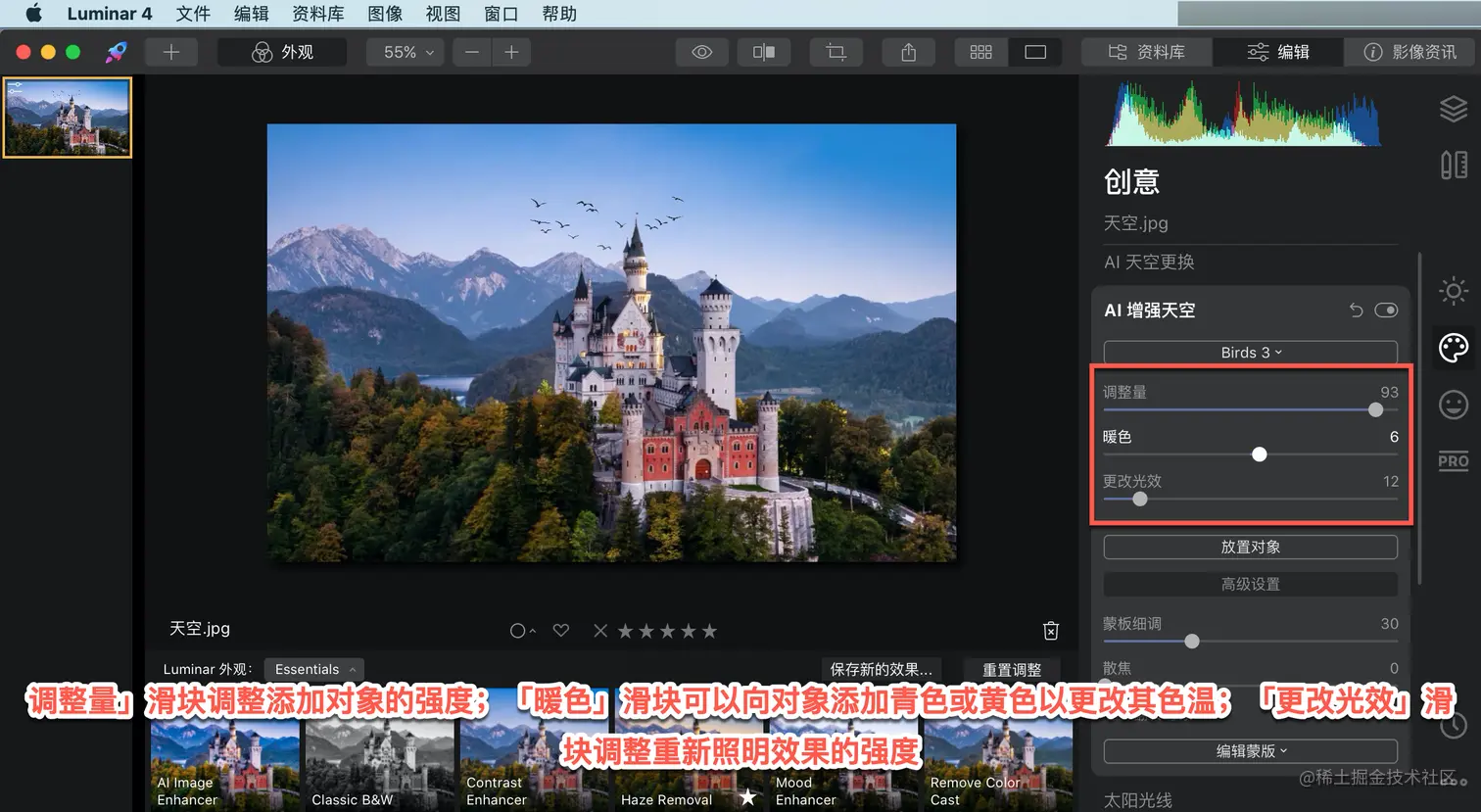Select the Portrait smiley face icon

point(1454,405)
